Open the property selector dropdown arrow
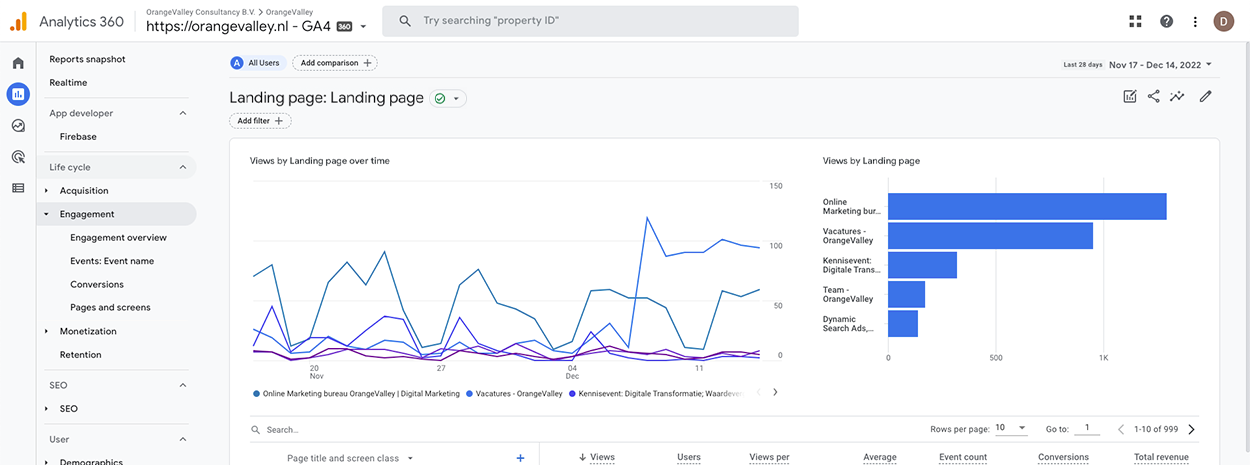This screenshot has width=1250, height=465. (x=363, y=27)
